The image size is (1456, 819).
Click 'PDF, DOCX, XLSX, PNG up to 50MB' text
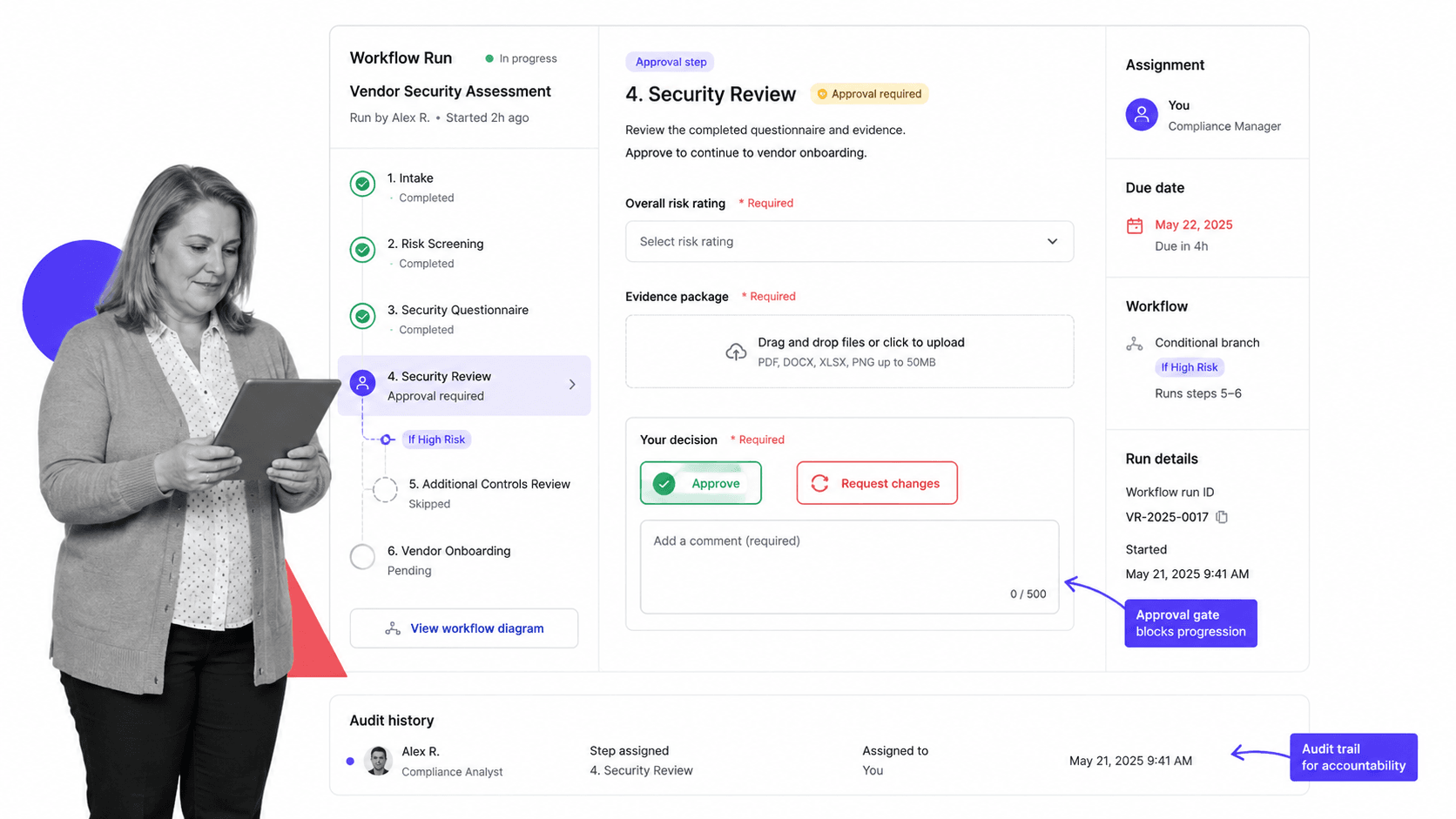click(846, 363)
